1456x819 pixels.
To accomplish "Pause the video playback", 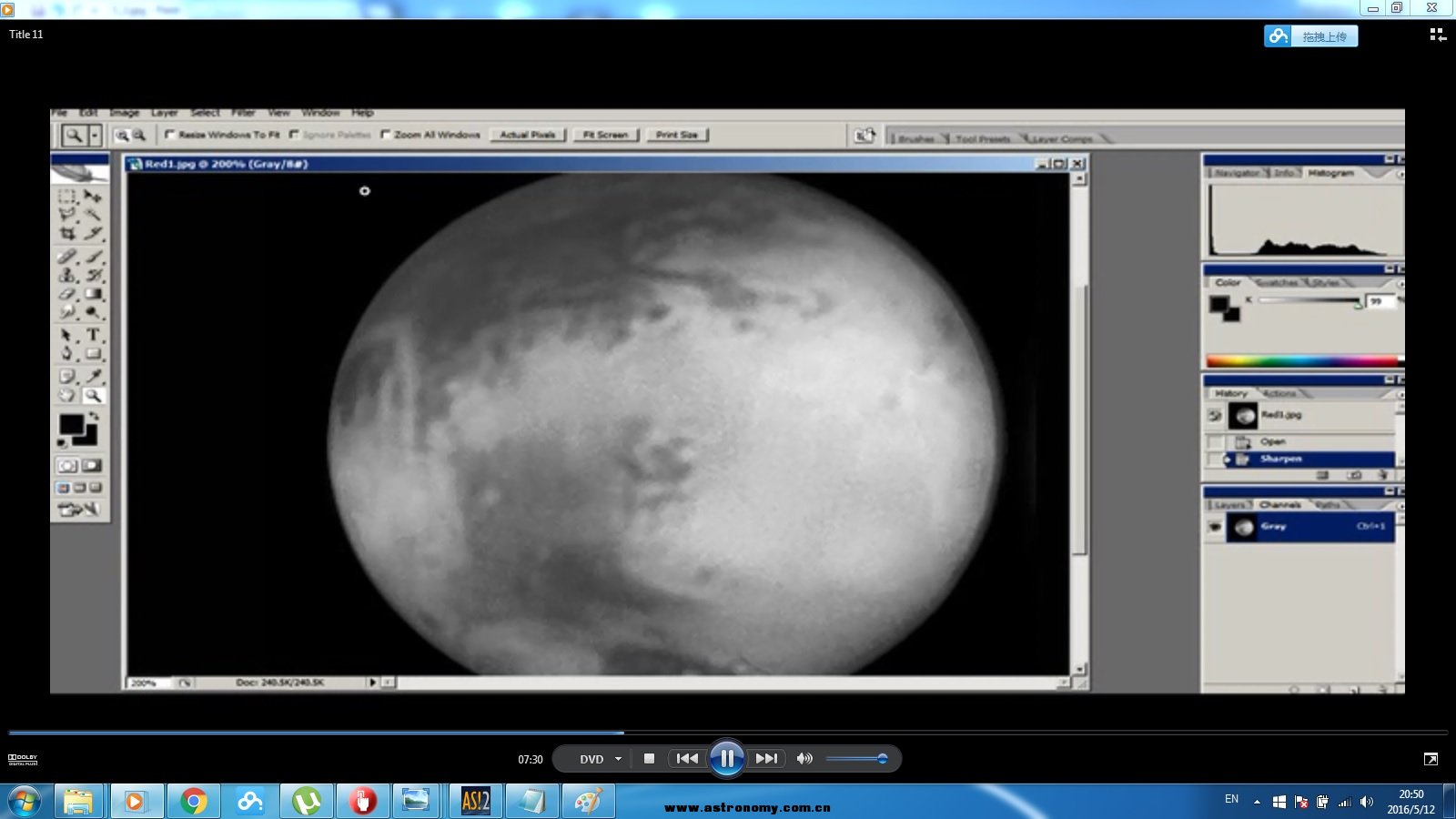I will click(x=727, y=758).
